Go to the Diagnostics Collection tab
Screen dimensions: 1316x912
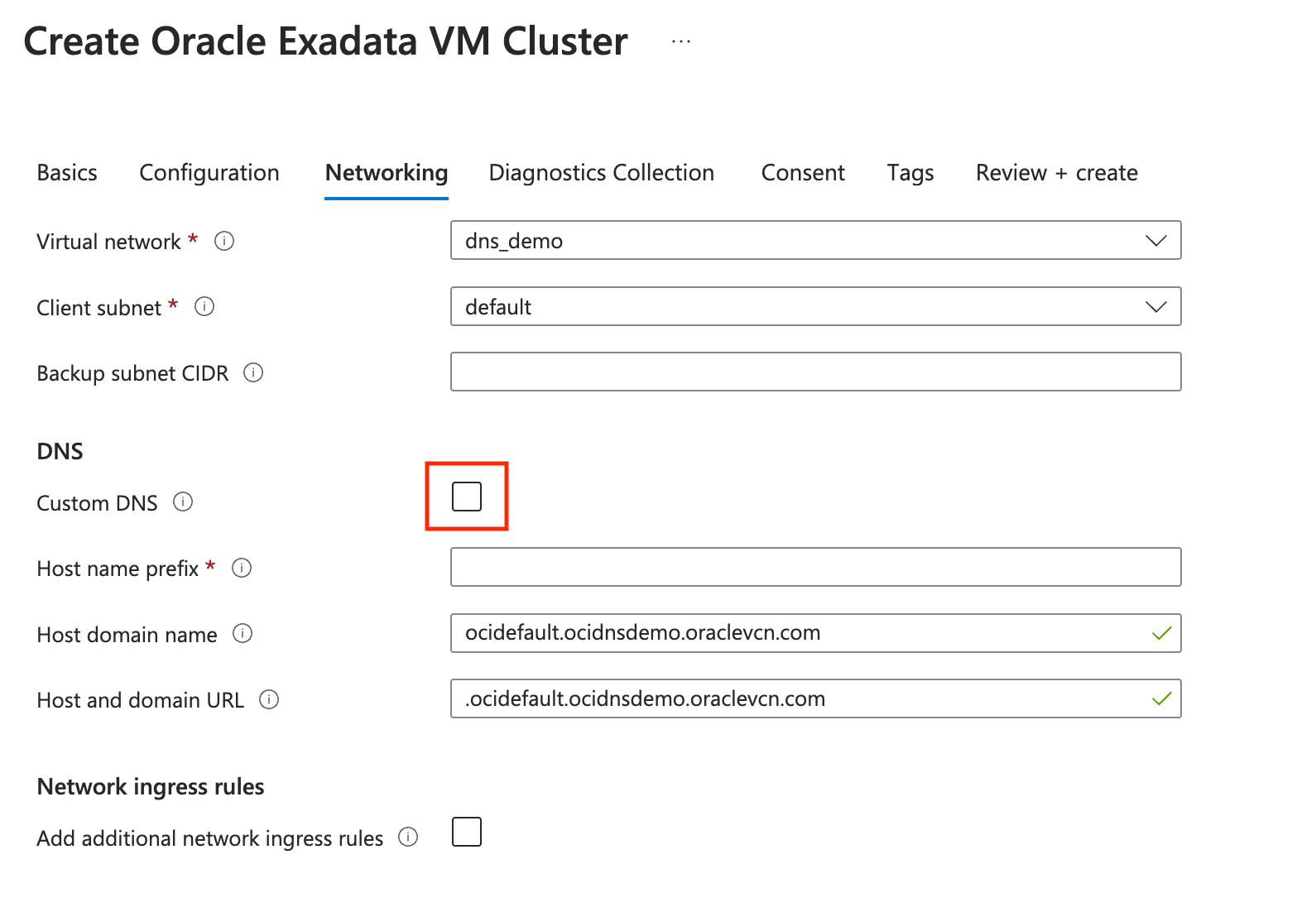pos(602,173)
